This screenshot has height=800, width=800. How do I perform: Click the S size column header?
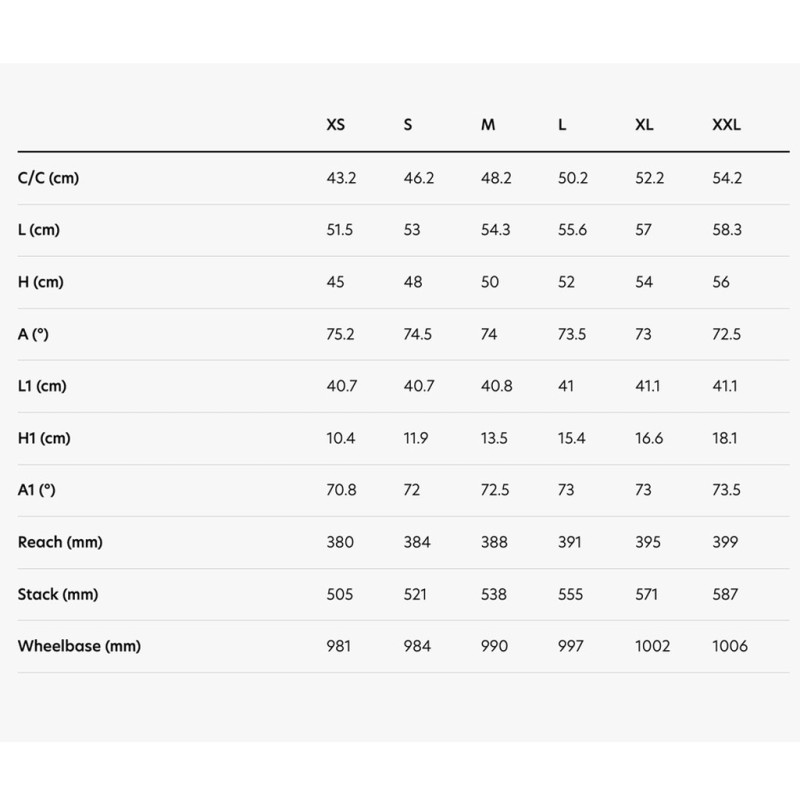(408, 125)
